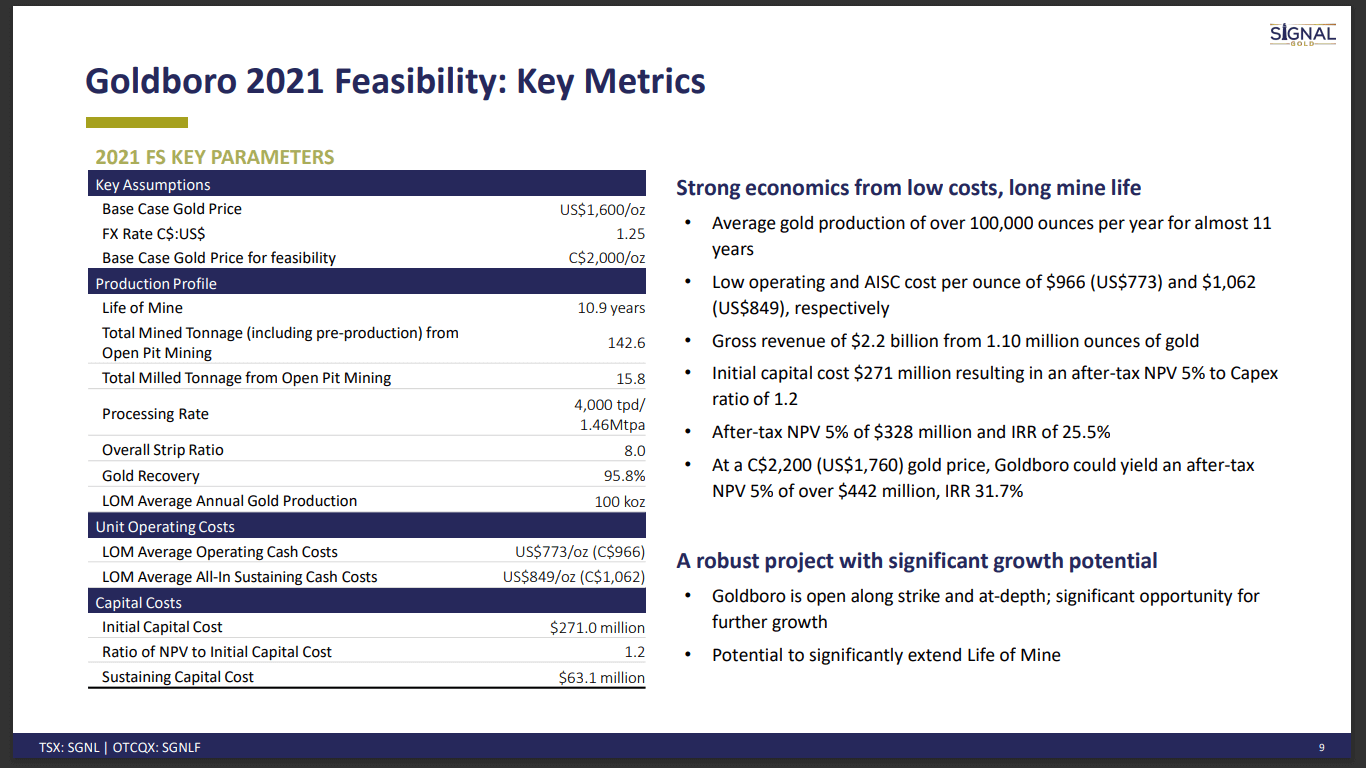
Task: Click the 'Base Case Gold Price' row label
Action: point(172,209)
